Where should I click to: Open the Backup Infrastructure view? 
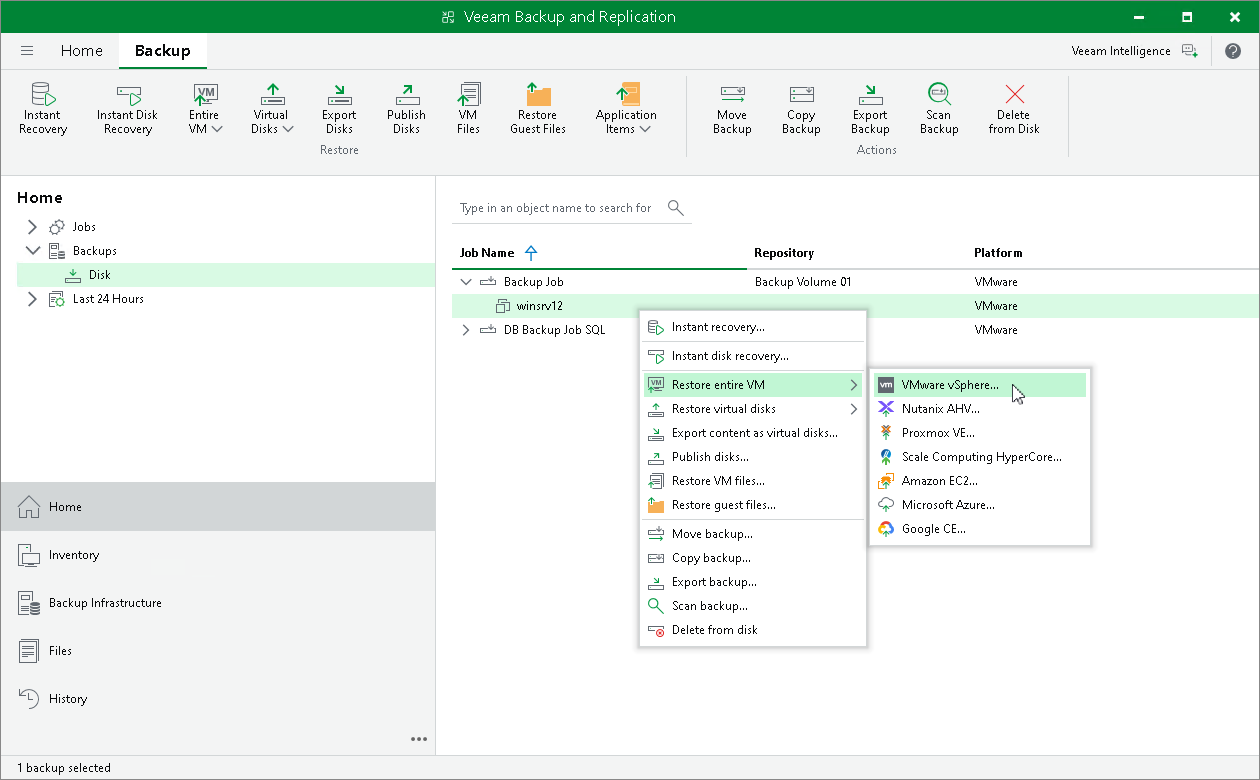(x=104, y=603)
